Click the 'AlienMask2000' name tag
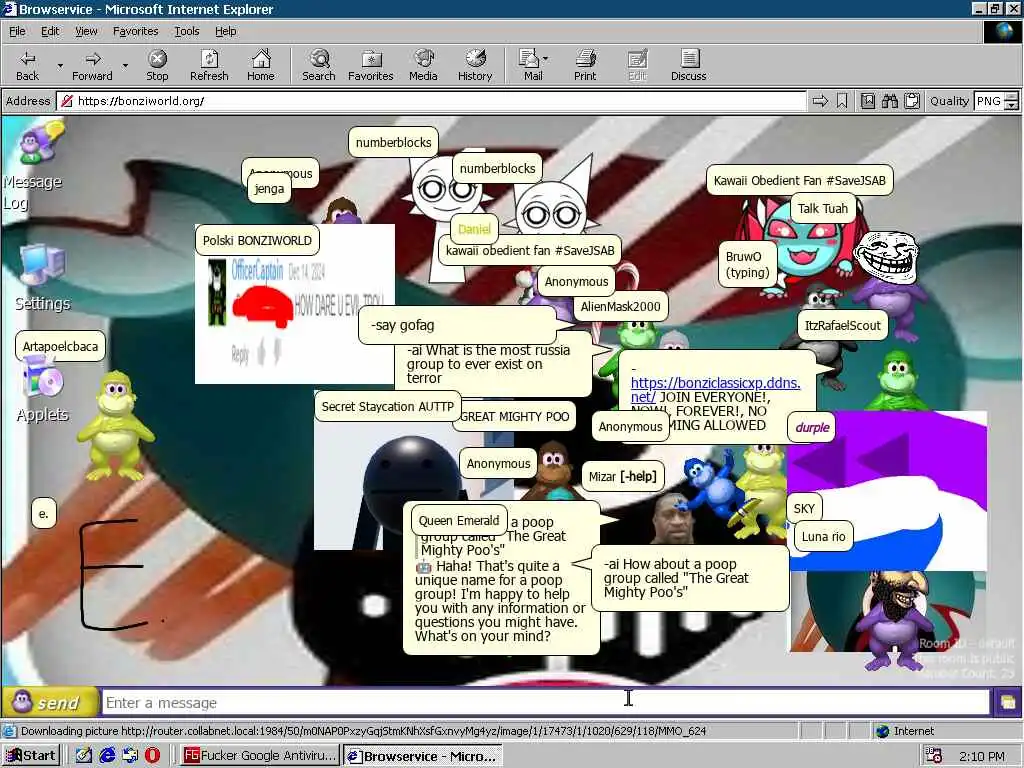This screenshot has width=1024, height=768. click(x=620, y=306)
